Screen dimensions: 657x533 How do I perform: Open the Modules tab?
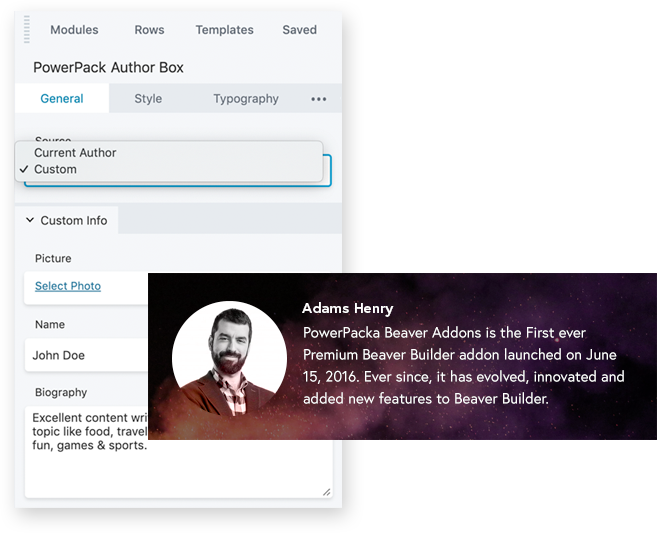(x=74, y=30)
